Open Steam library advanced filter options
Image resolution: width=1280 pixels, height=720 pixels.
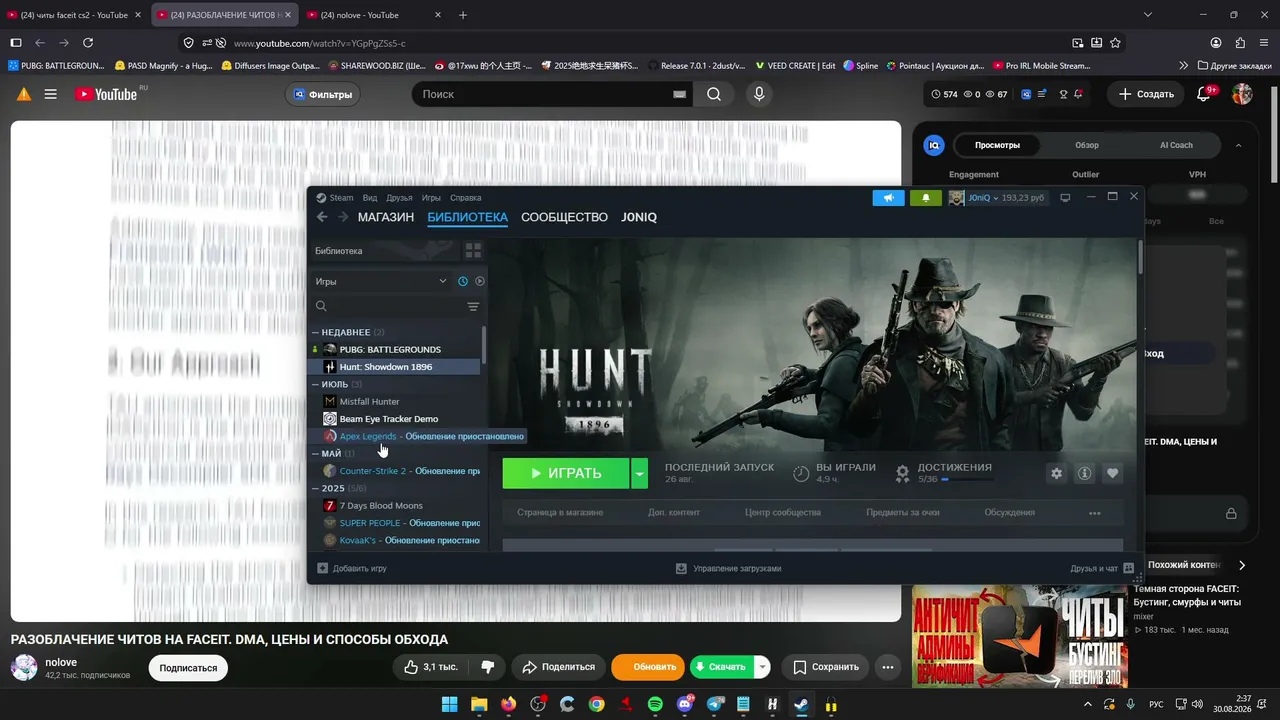pos(473,307)
